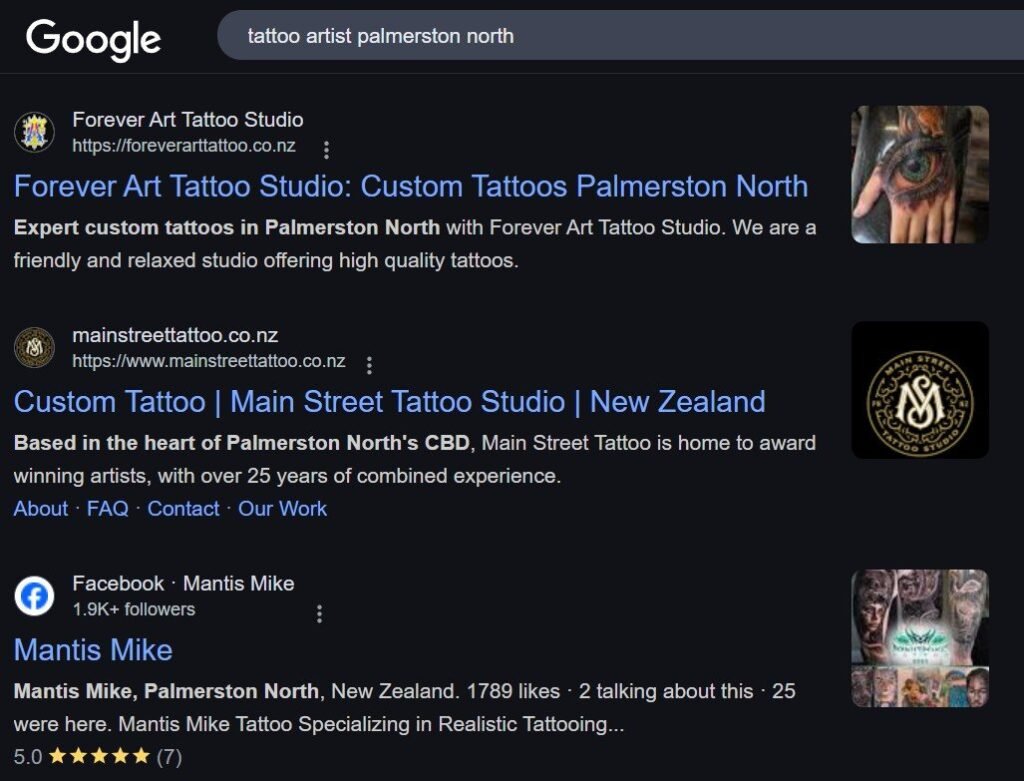Screen dimensions: 1024x781
Task: Click the Forever Art Tattoo Studio favicon
Action: click(x=34, y=132)
